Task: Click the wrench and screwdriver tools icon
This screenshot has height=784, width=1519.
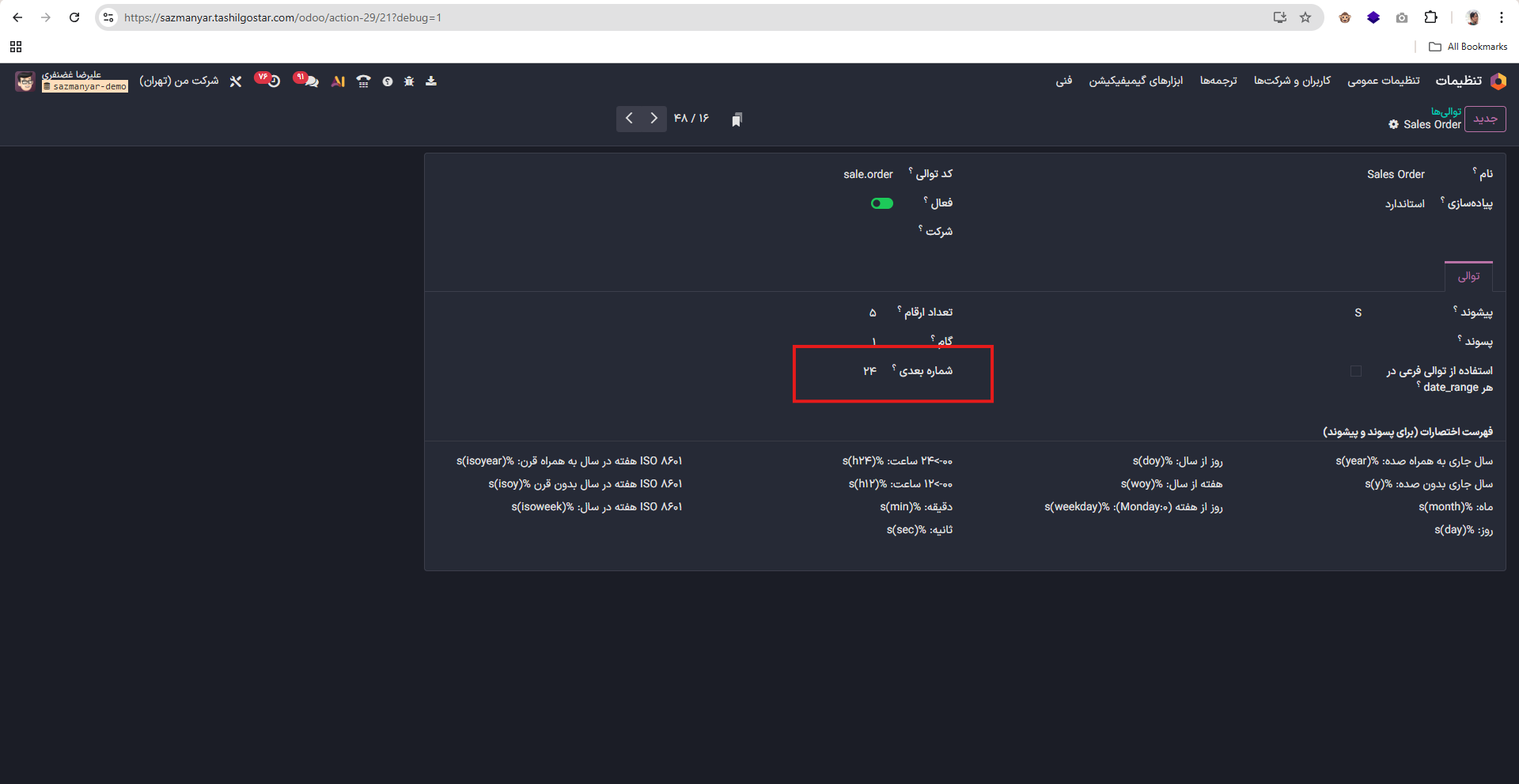Action: 236,81
